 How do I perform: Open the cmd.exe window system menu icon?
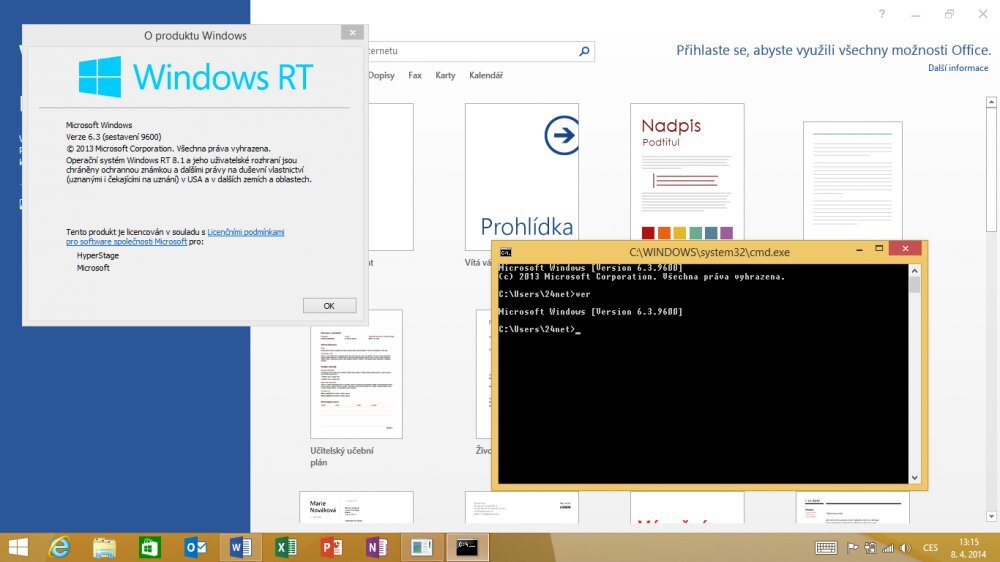[x=506, y=252]
